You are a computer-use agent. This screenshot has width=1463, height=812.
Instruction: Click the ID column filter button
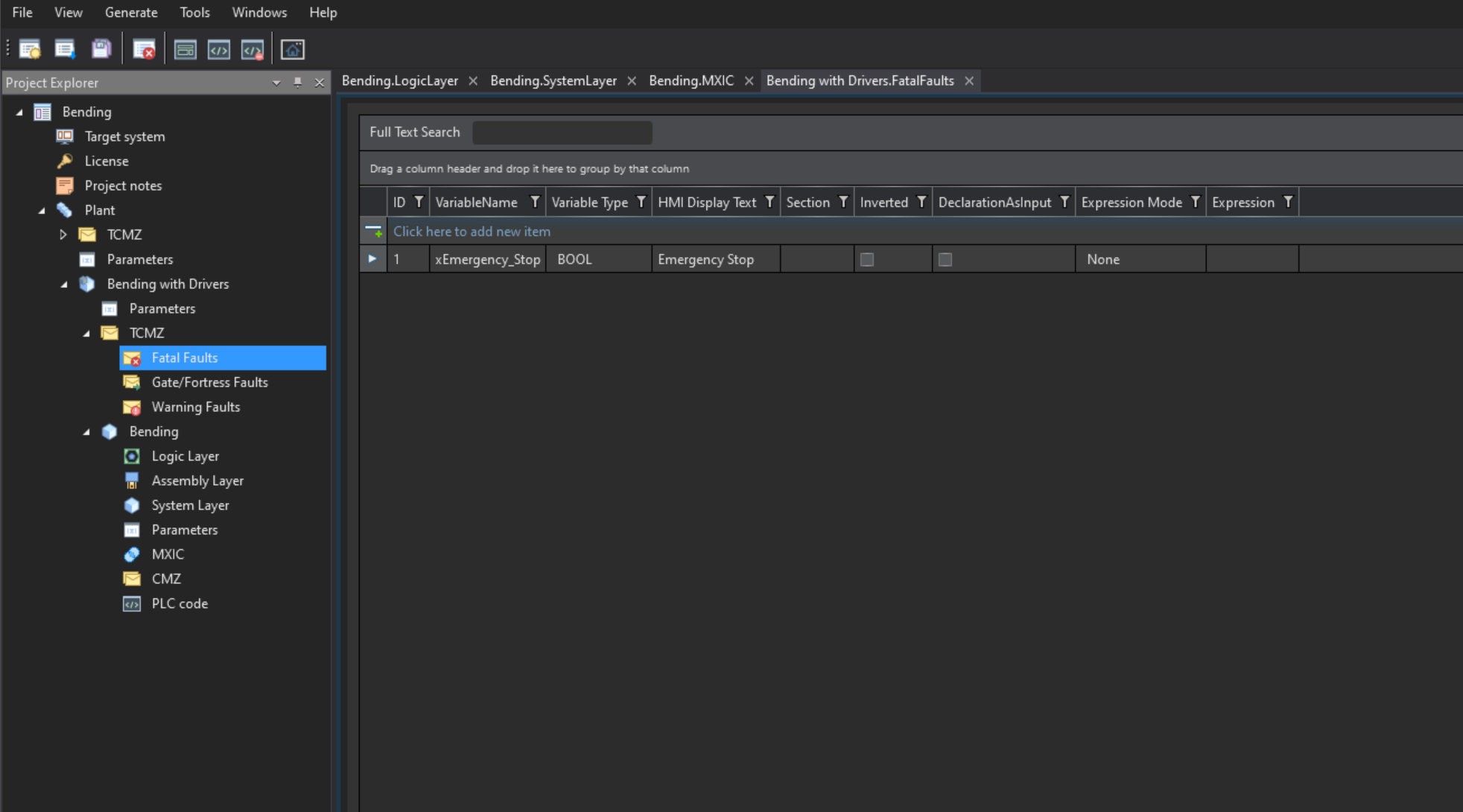[418, 202]
